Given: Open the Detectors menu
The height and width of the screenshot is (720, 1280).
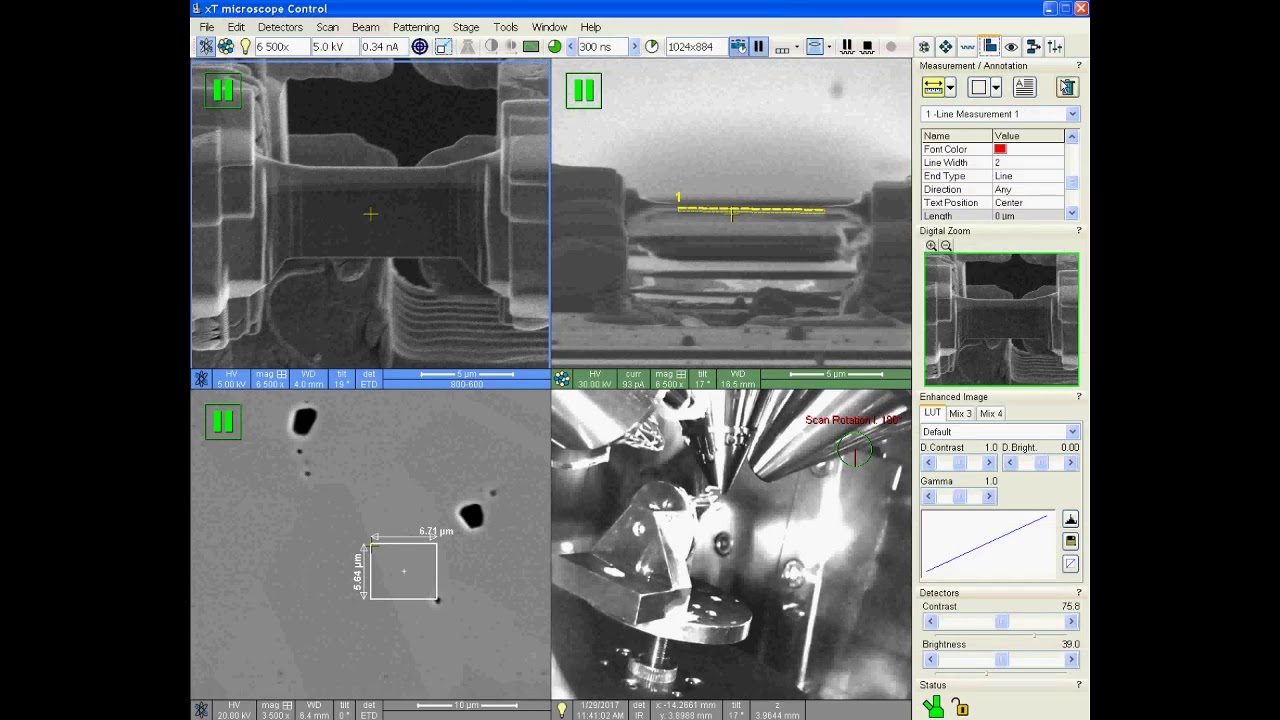Looking at the screenshot, I should click(x=280, y=27).
